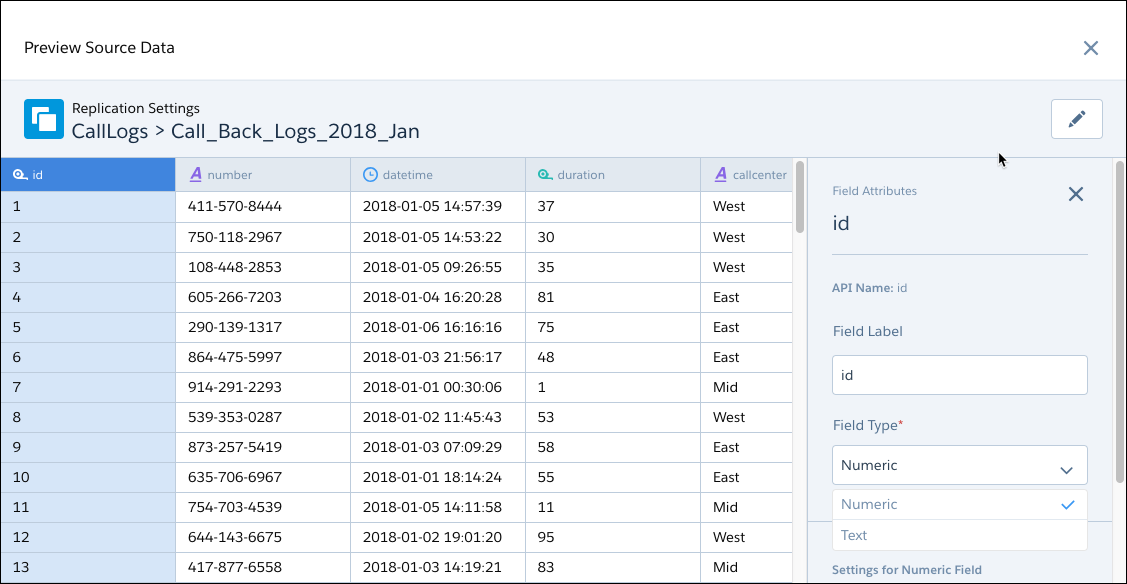Click the Replication Settings blue icon
Image resolution: width=1127 pixels, height=584 pixels.
43,119
